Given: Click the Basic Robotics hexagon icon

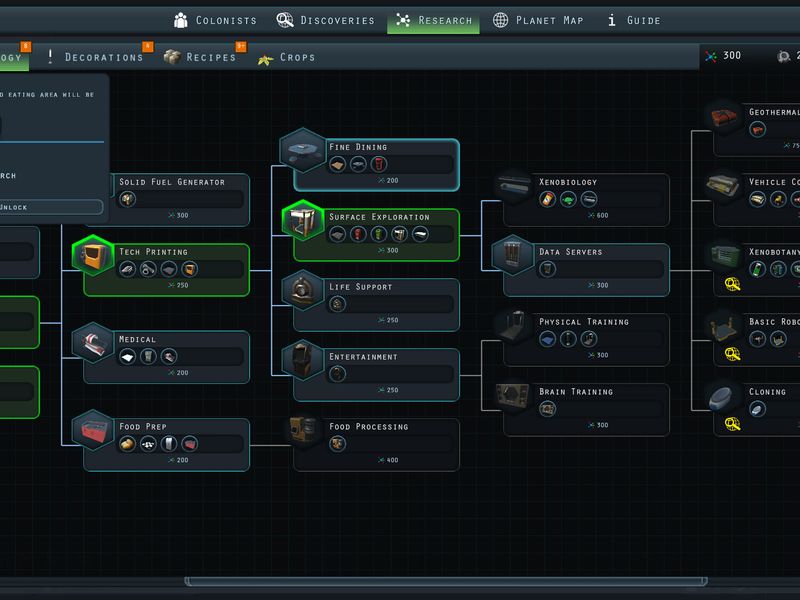Looking at the screenshot, I should click(723, 328).
